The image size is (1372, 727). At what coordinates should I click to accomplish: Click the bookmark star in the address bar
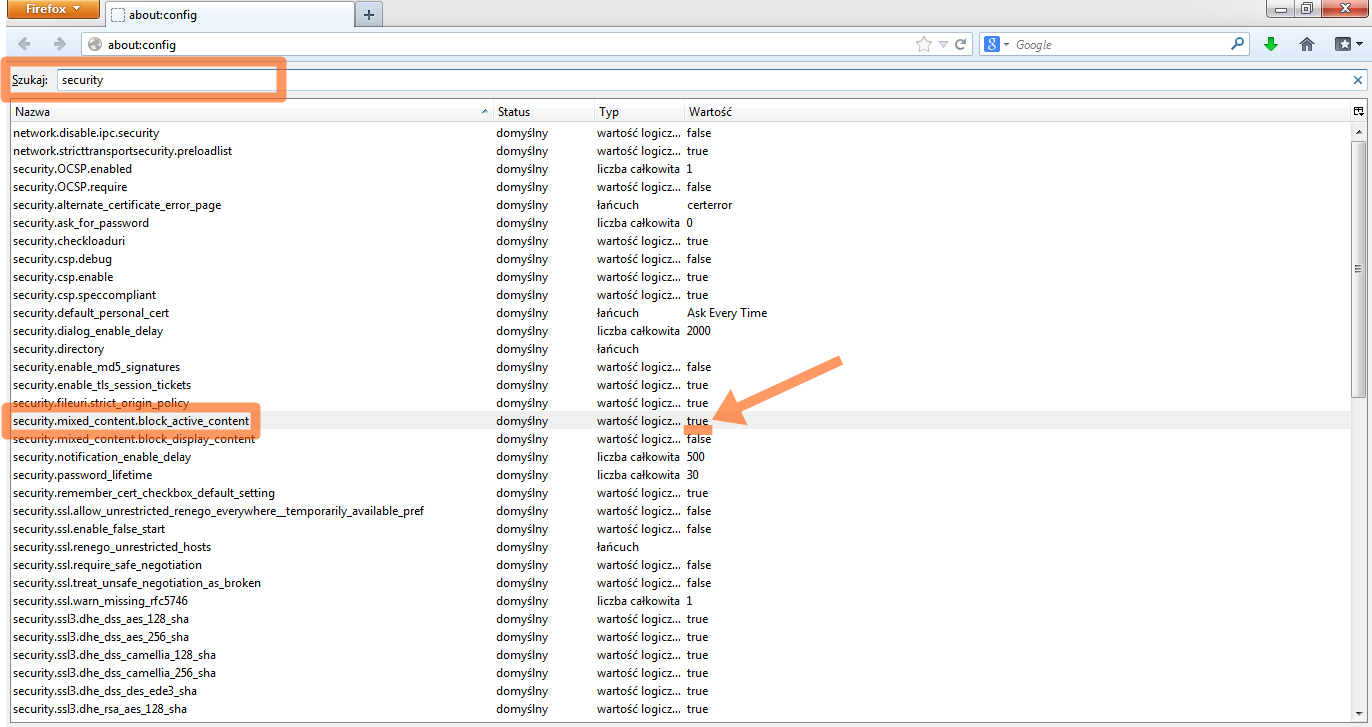pyautogui.click(x=924, y=44)
